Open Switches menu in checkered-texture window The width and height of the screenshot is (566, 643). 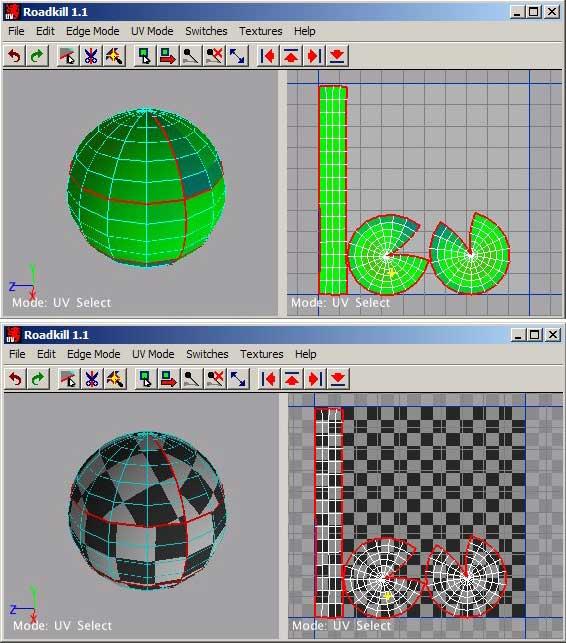[207, 354]
